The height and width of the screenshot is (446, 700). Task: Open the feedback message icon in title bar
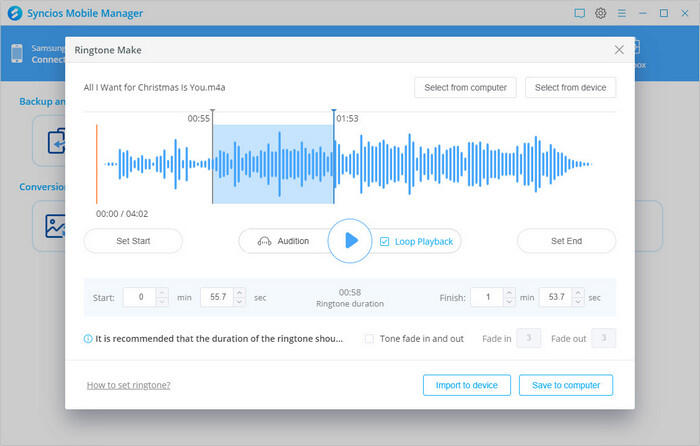[x=579, y=13]
